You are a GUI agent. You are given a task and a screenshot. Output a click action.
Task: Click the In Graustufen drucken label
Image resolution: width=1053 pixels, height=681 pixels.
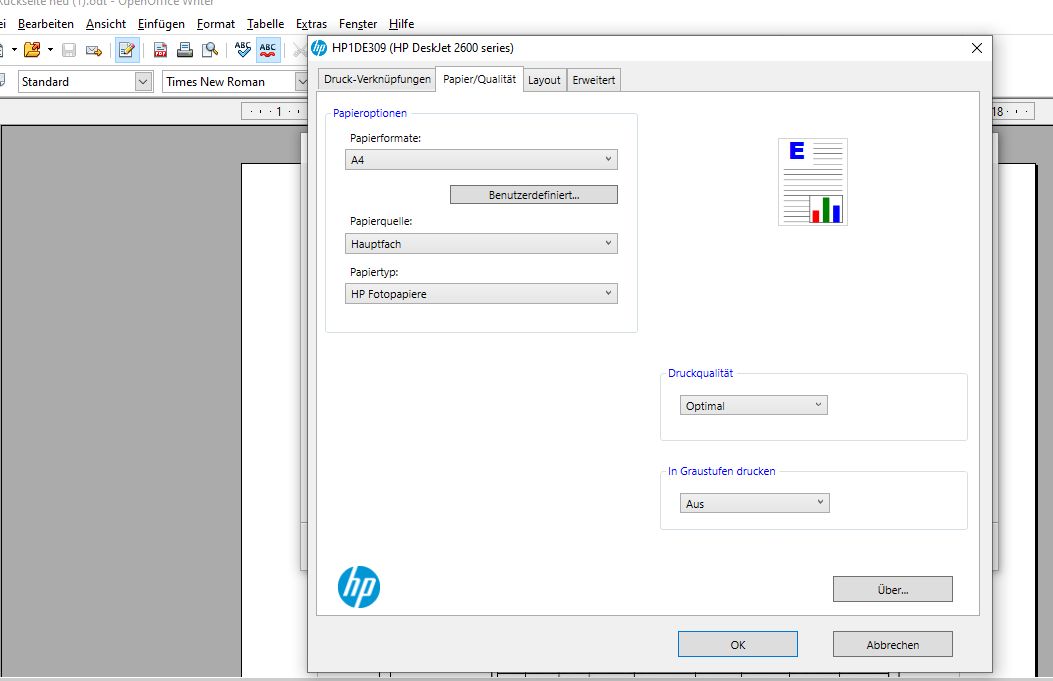[x=721, y=471]
